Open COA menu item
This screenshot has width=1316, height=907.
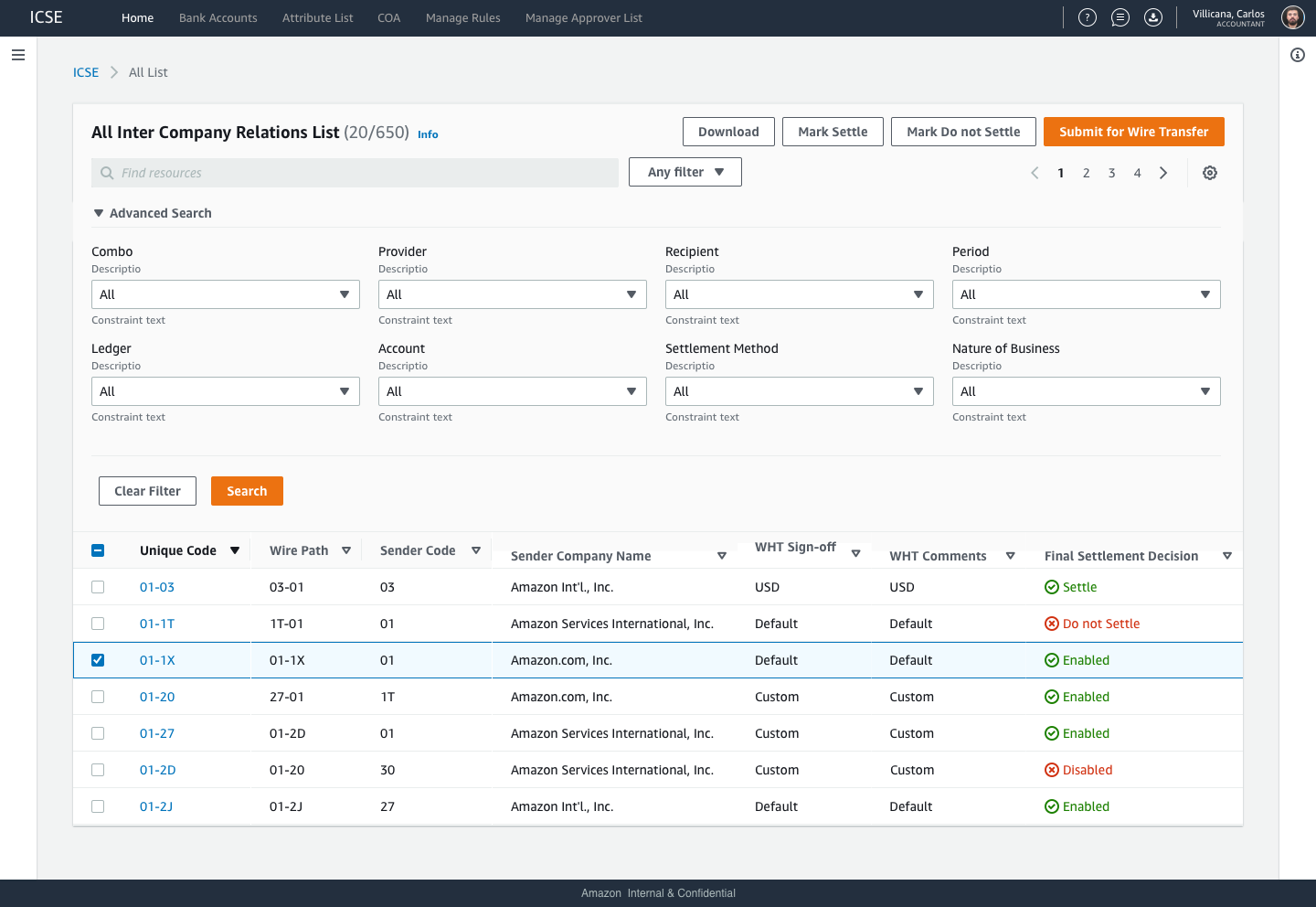[389, 17]
